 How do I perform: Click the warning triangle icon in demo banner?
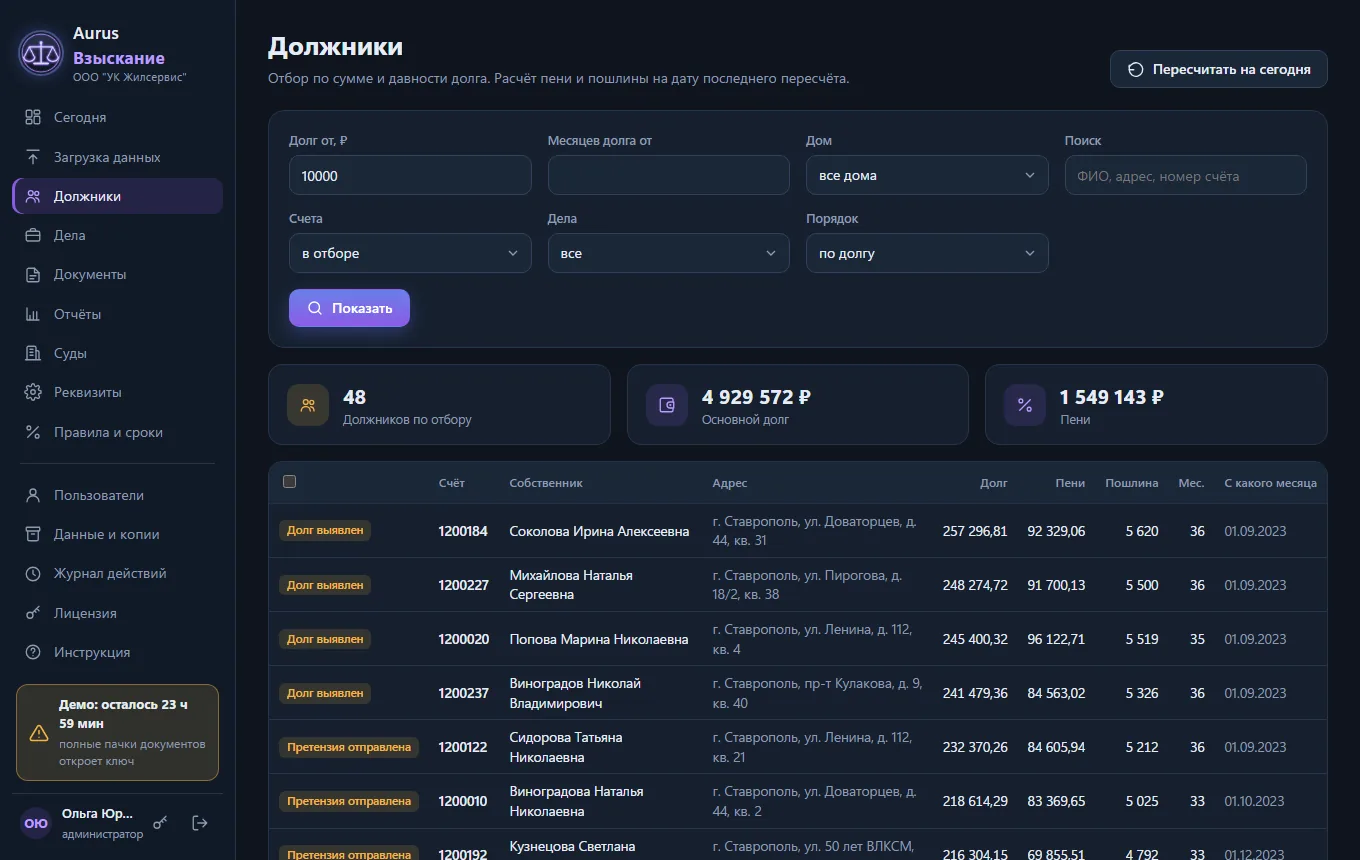click(39, 733)
